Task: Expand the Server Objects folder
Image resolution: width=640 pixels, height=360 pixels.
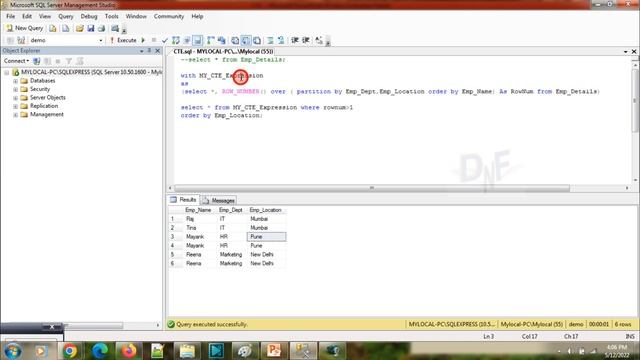Action: tap(16, 98)
